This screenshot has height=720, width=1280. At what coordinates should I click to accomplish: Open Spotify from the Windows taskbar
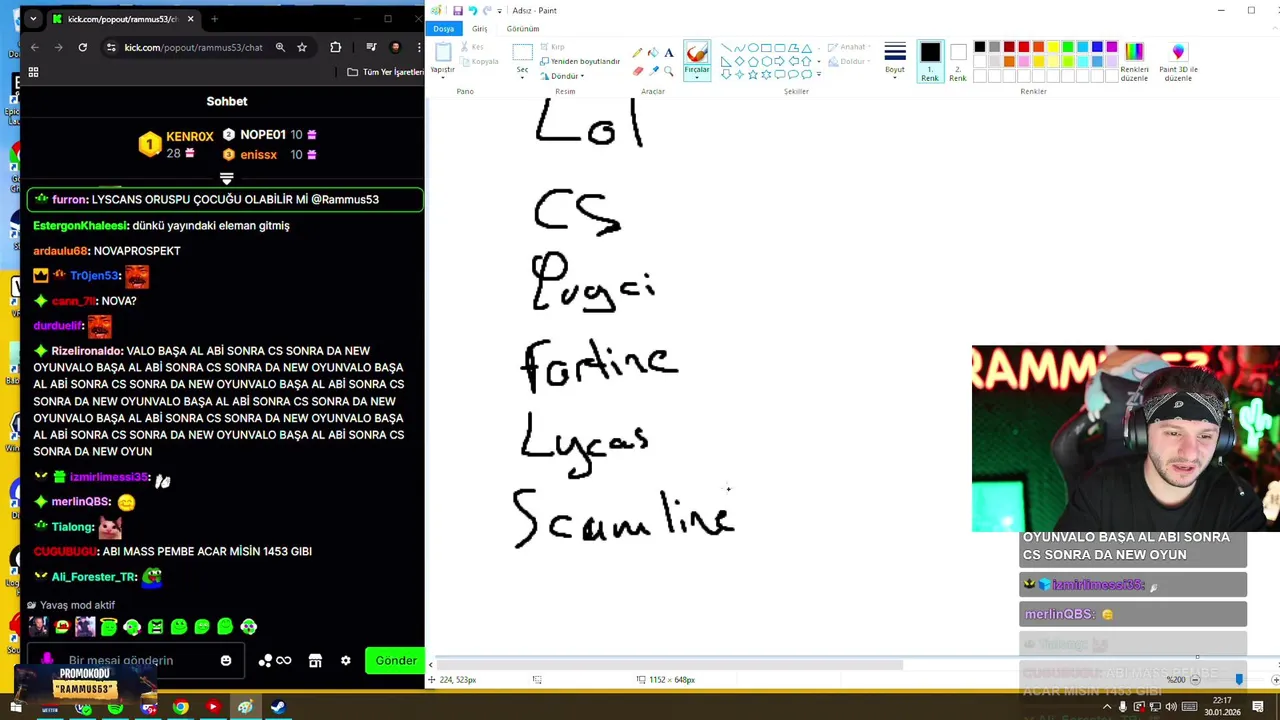(x=115, y=708)
